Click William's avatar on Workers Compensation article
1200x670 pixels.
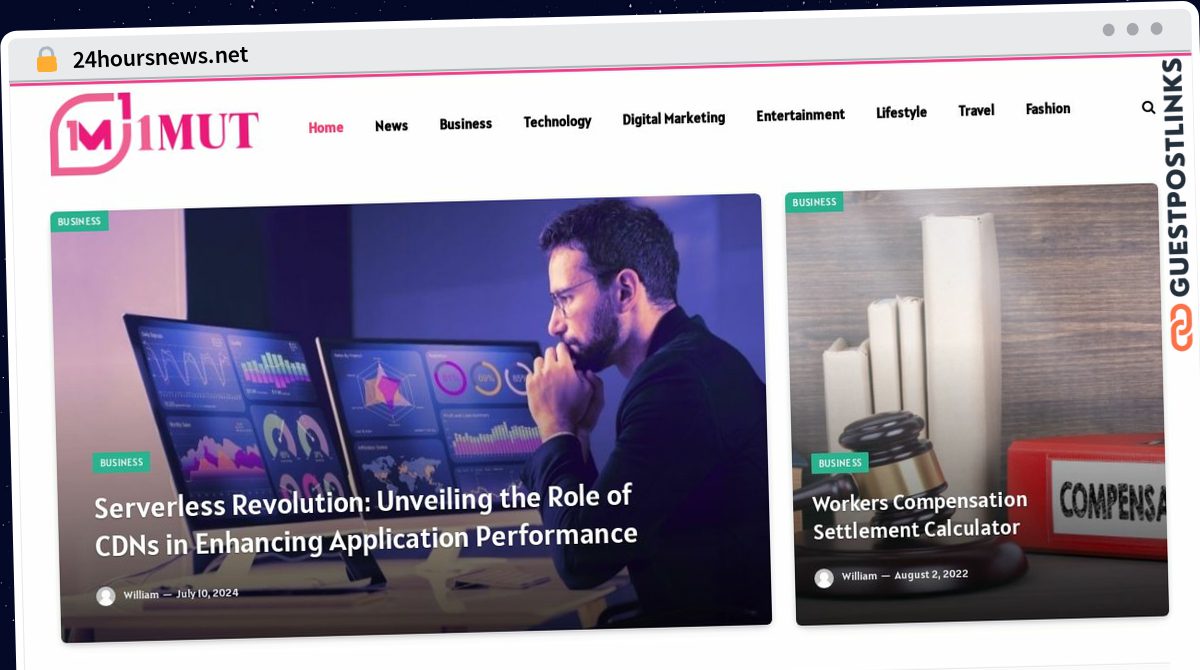[x=824, y=578]
